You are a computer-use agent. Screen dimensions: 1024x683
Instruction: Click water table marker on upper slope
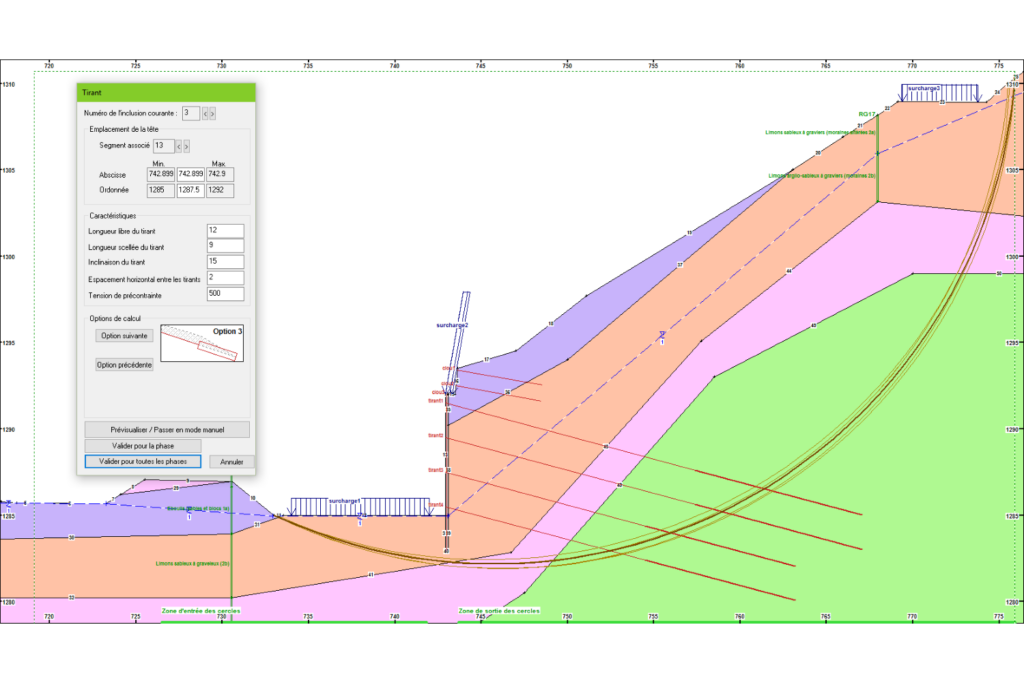(x=662, y=335)
